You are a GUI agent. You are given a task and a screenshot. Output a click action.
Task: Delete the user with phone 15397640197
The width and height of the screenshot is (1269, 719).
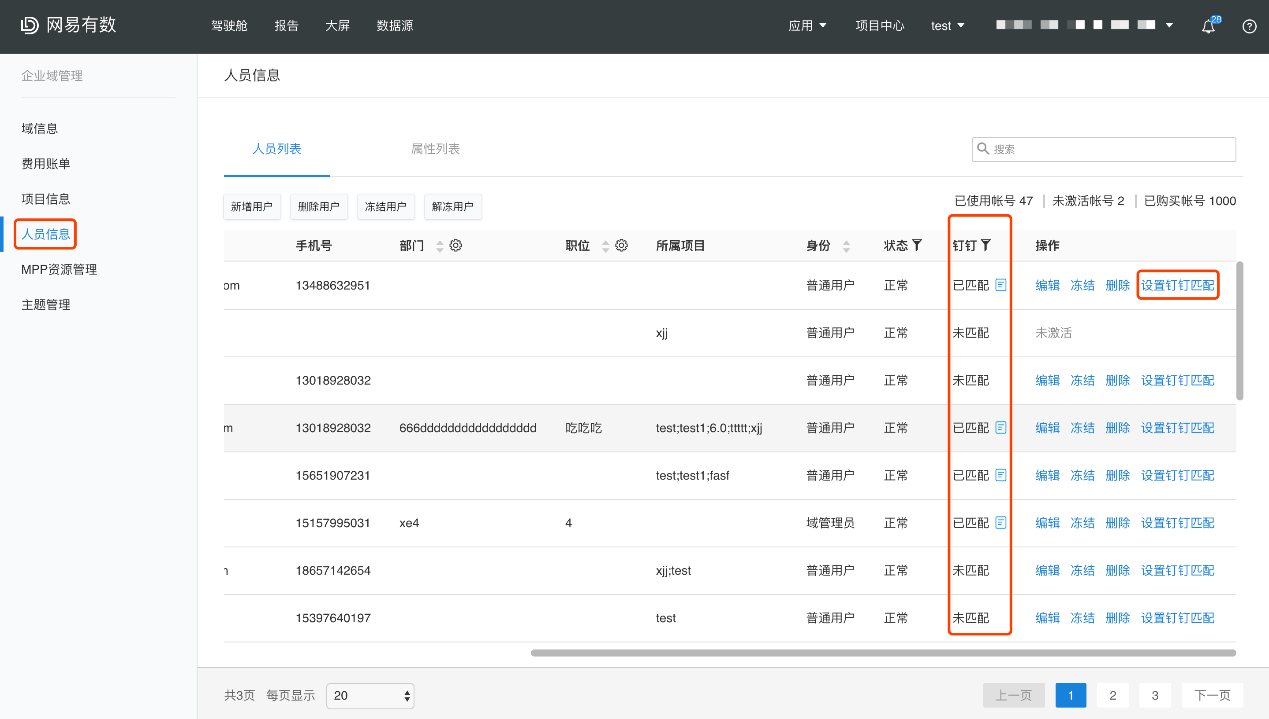[1118, 618]
